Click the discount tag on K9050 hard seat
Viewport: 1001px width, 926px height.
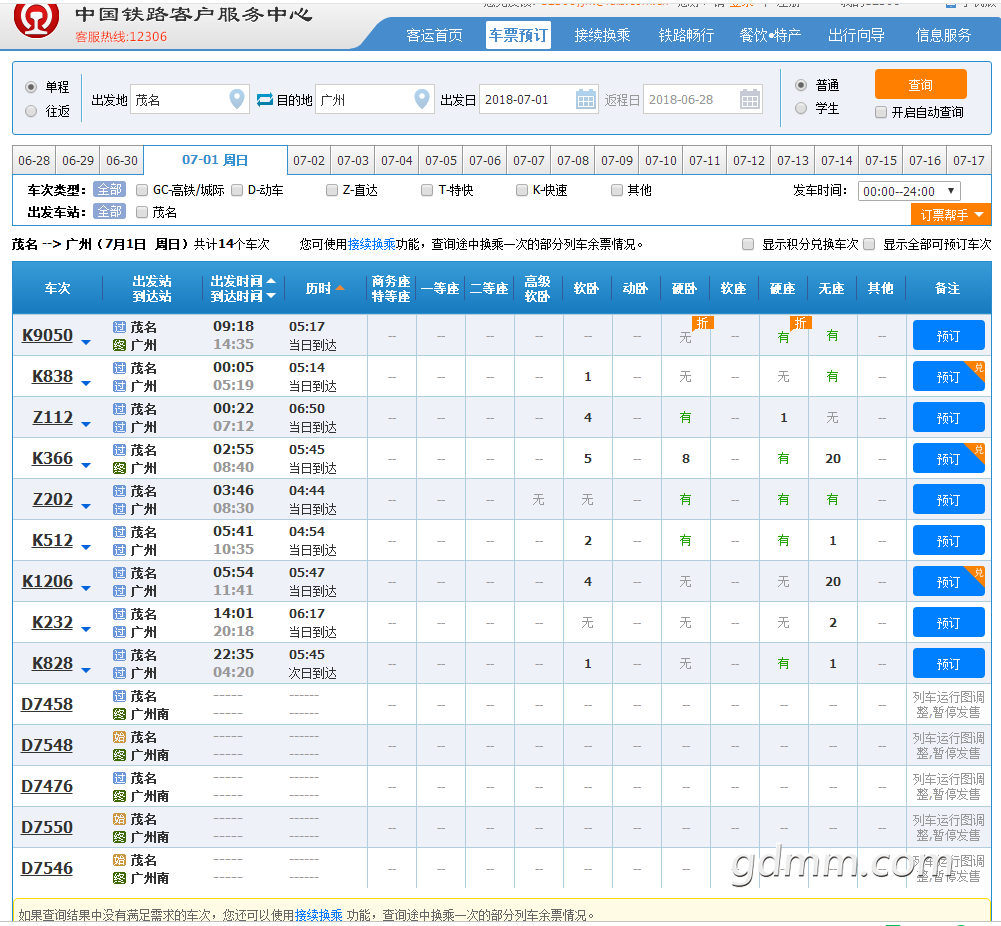(801, 323)
